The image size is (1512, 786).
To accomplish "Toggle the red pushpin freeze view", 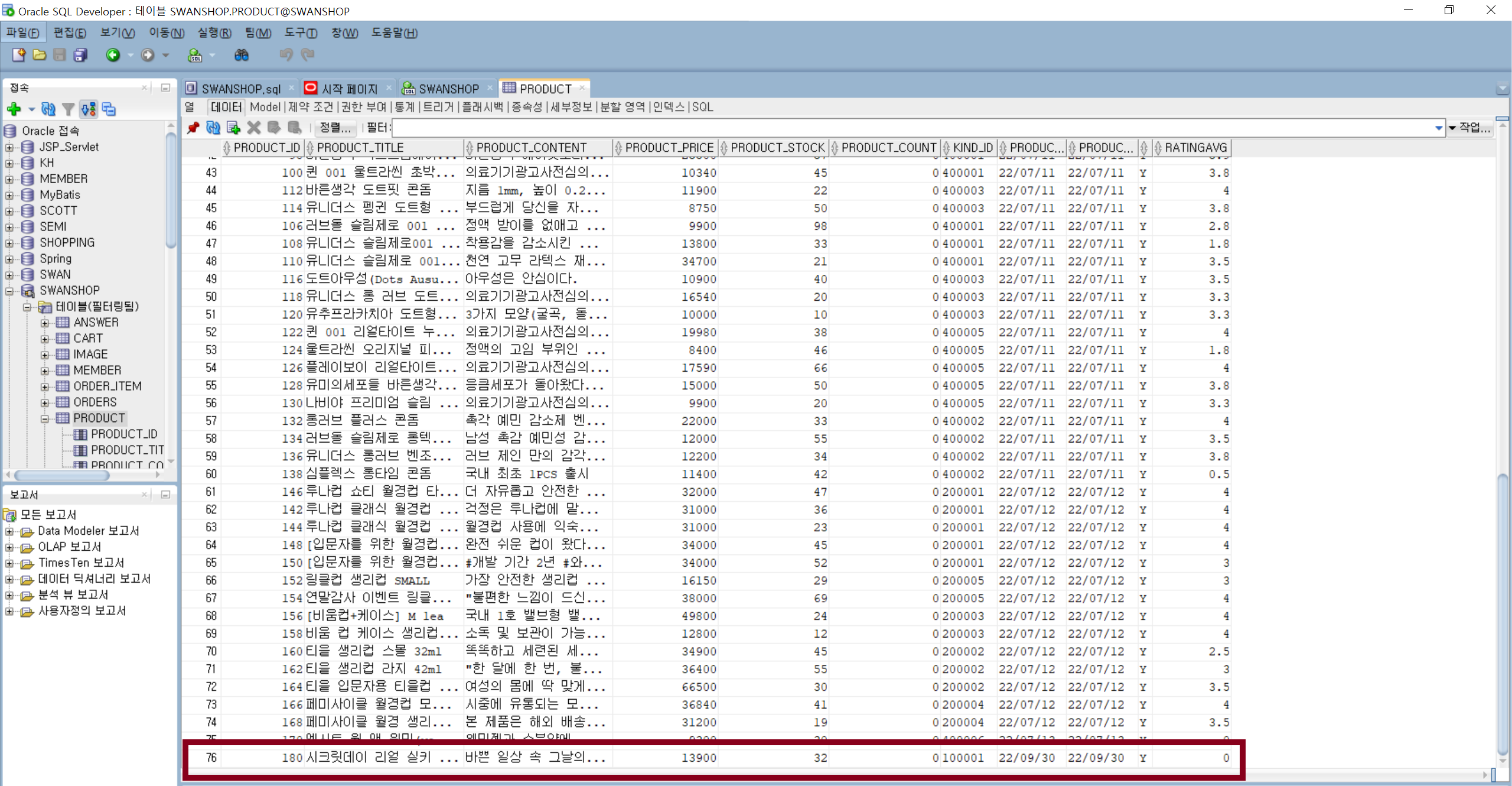I will point(193,128).
